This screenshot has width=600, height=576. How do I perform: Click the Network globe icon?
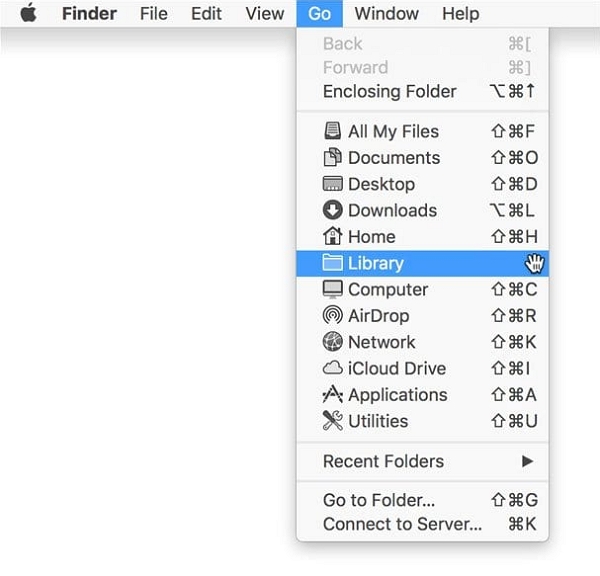332,341
